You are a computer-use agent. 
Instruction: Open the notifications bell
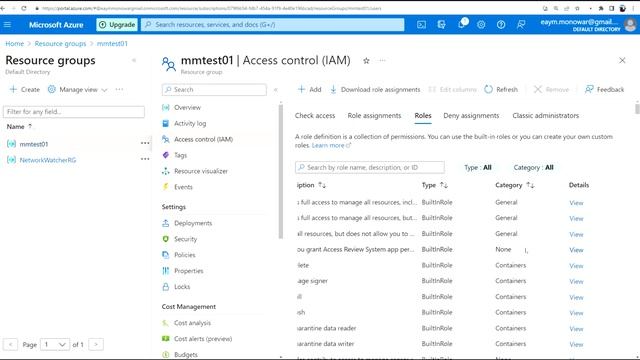tap(462, 24)
